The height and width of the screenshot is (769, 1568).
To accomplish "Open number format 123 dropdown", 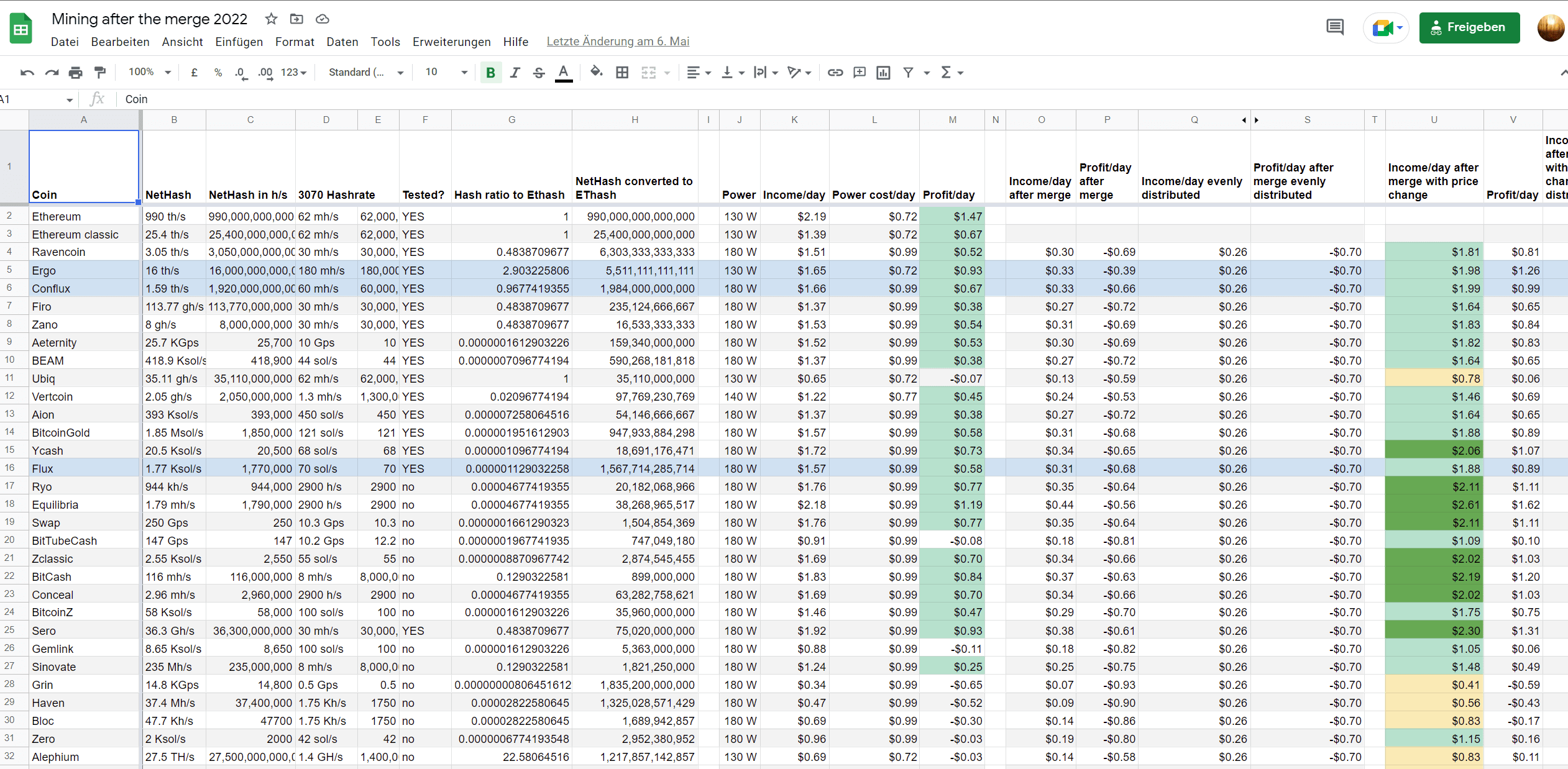I will tap(293, 73).
